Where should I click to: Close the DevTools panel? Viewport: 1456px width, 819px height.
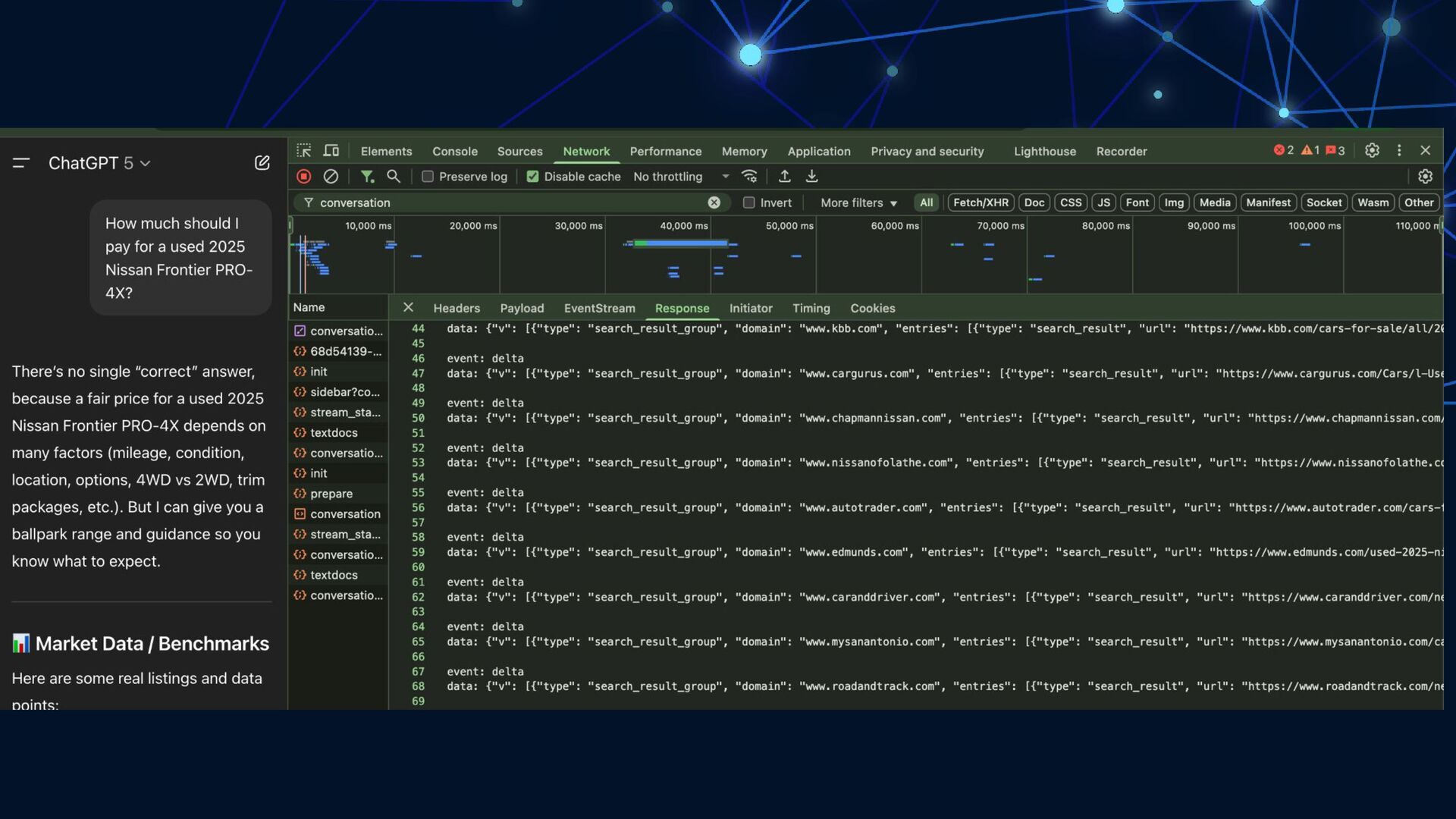pos(1425,151)
